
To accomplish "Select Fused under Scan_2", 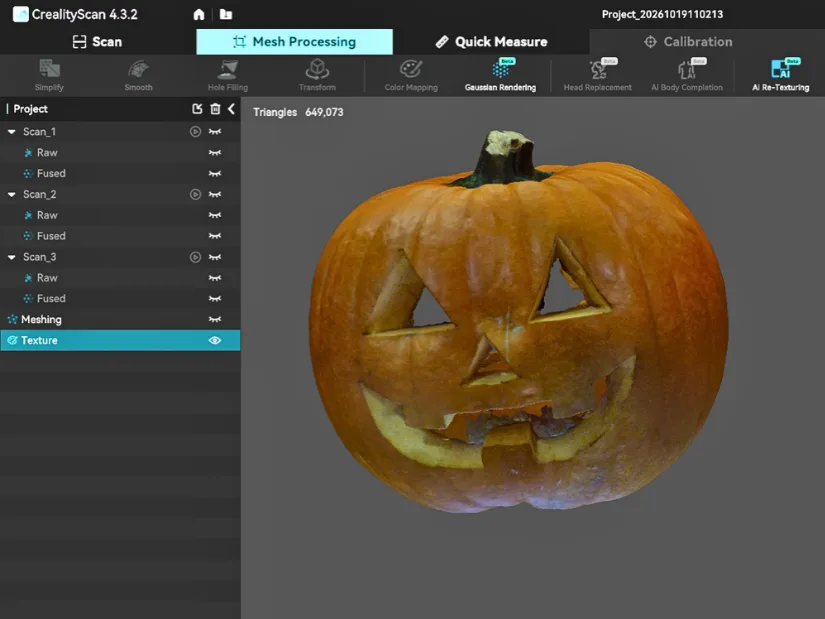I will tap(120, 236).
